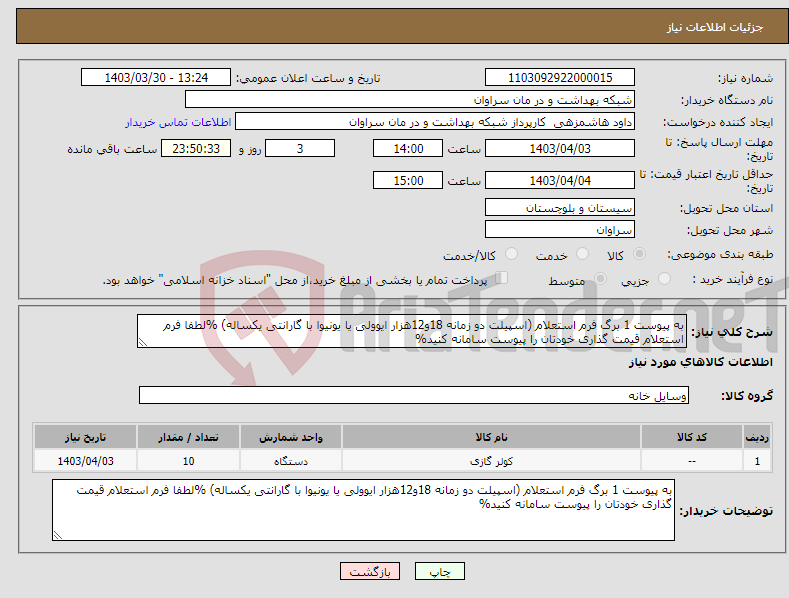Click the شهر محل تحویل label
This screenshot has height=598, width=789.
730,230
